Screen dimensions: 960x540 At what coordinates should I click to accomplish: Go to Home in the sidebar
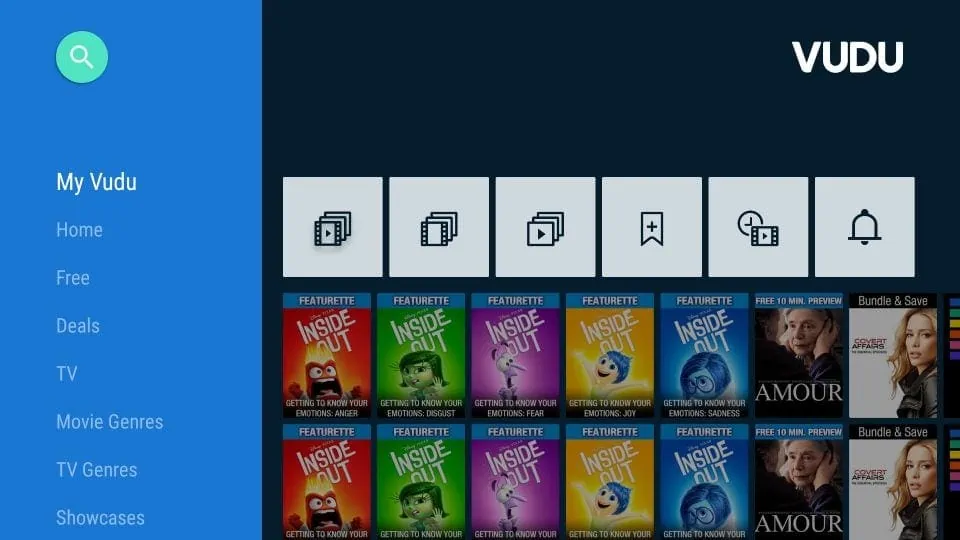80,230
